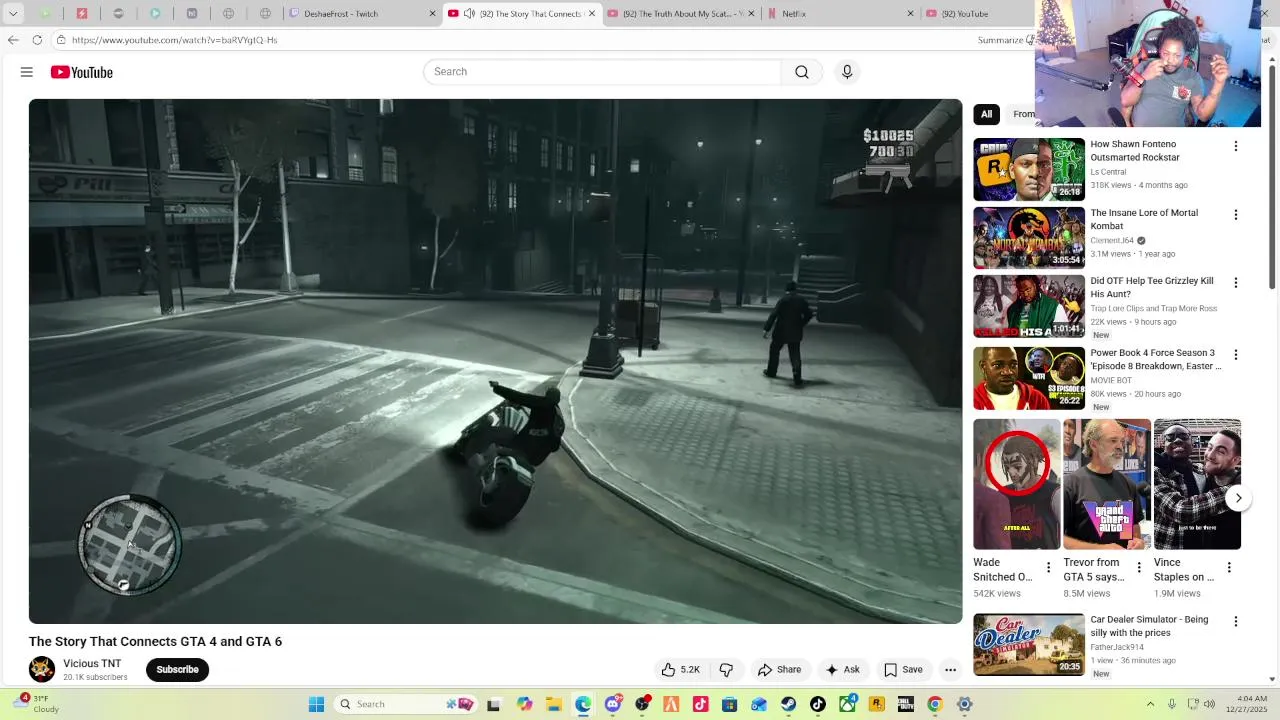Open Car Dealer Simulator video thumbnail
Image resolution: width=1280 pixels, height=720 pixels.
point(1029,645)
